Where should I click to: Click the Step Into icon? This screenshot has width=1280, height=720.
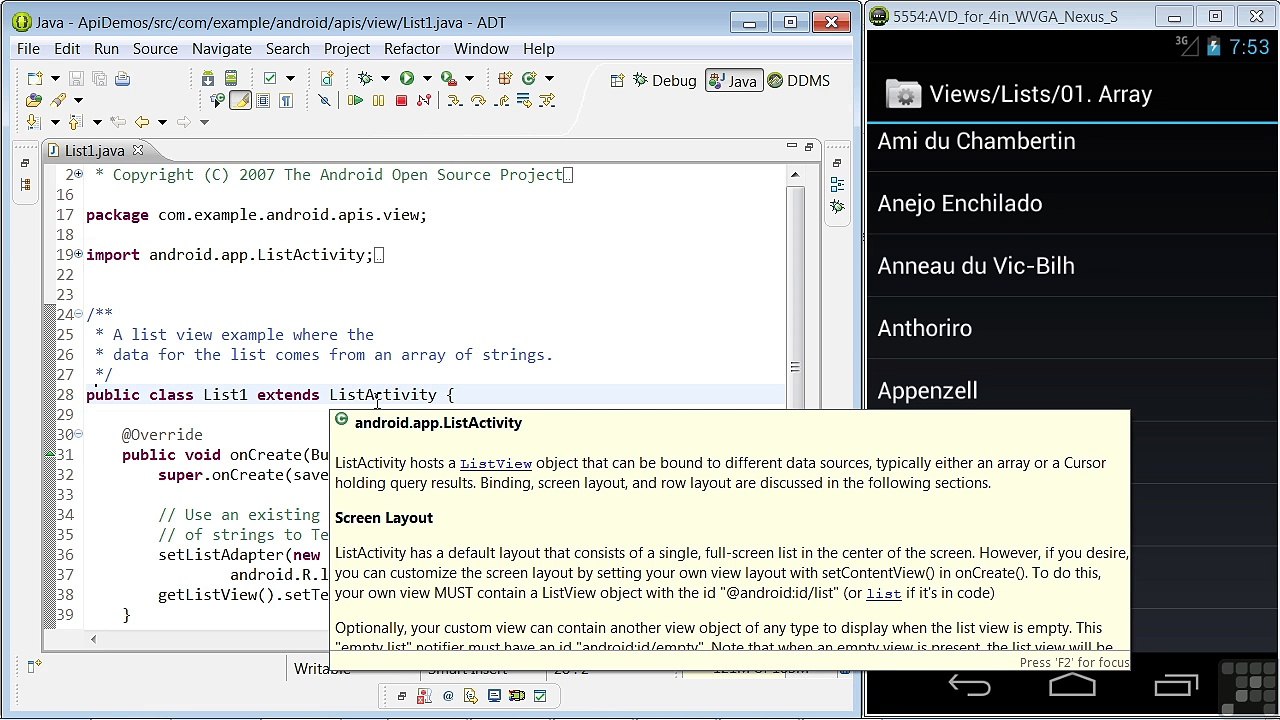(x=455, y=101)
